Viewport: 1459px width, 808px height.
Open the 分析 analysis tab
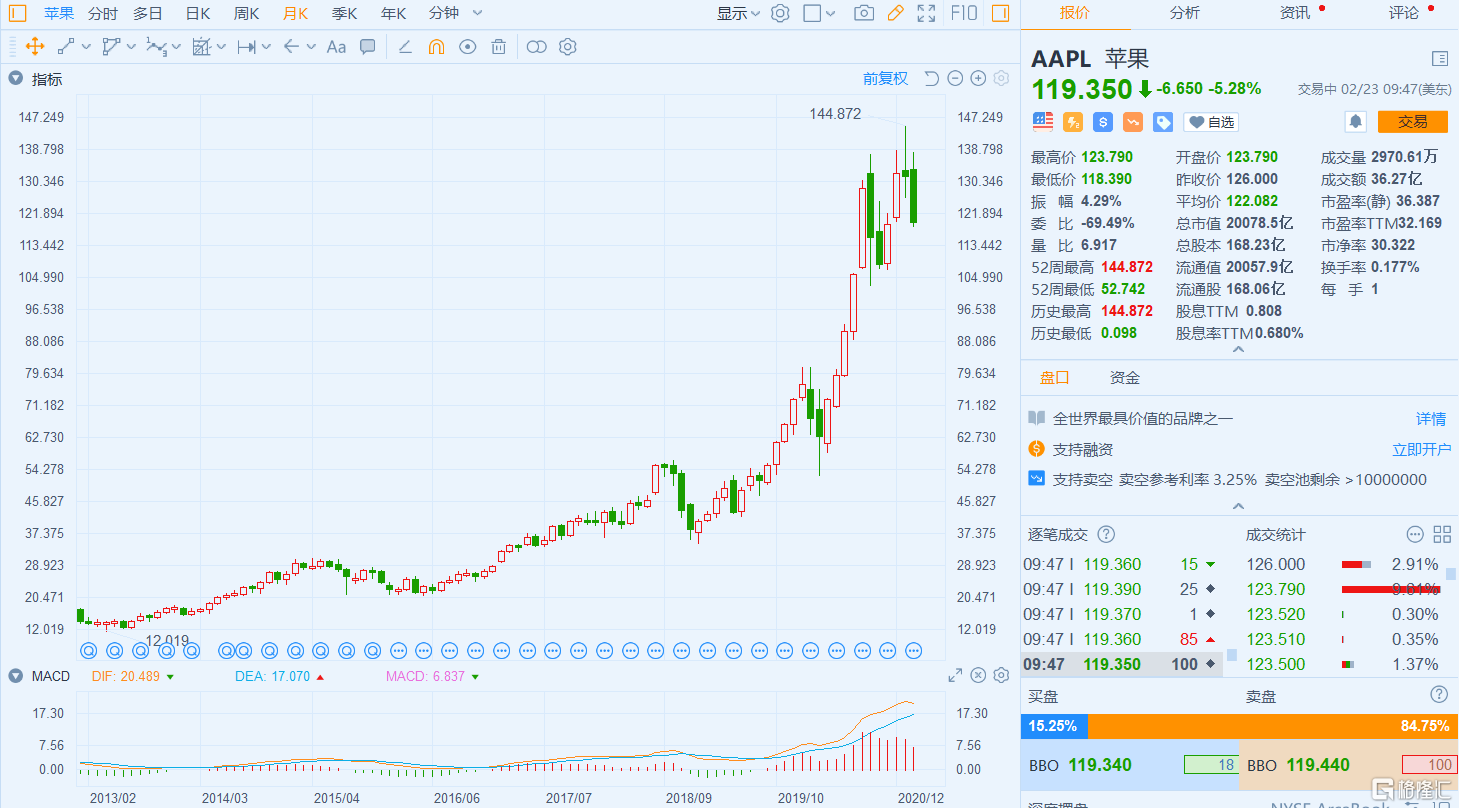tap(1184, 12)
